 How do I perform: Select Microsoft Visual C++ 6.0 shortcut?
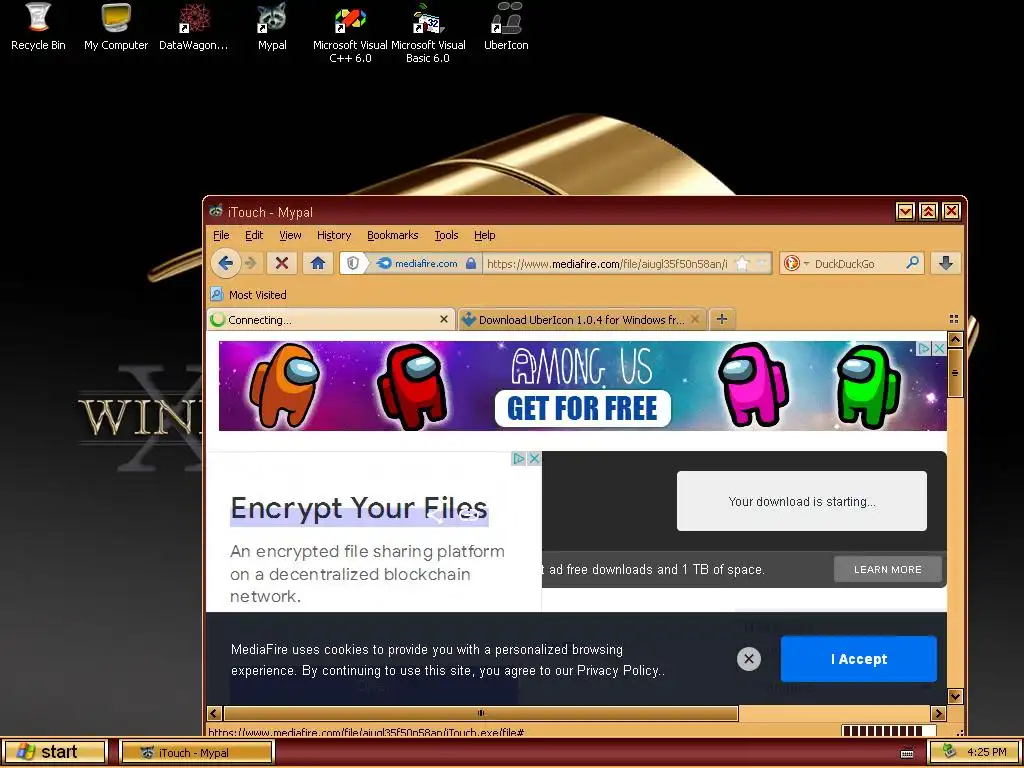point(350,33)
